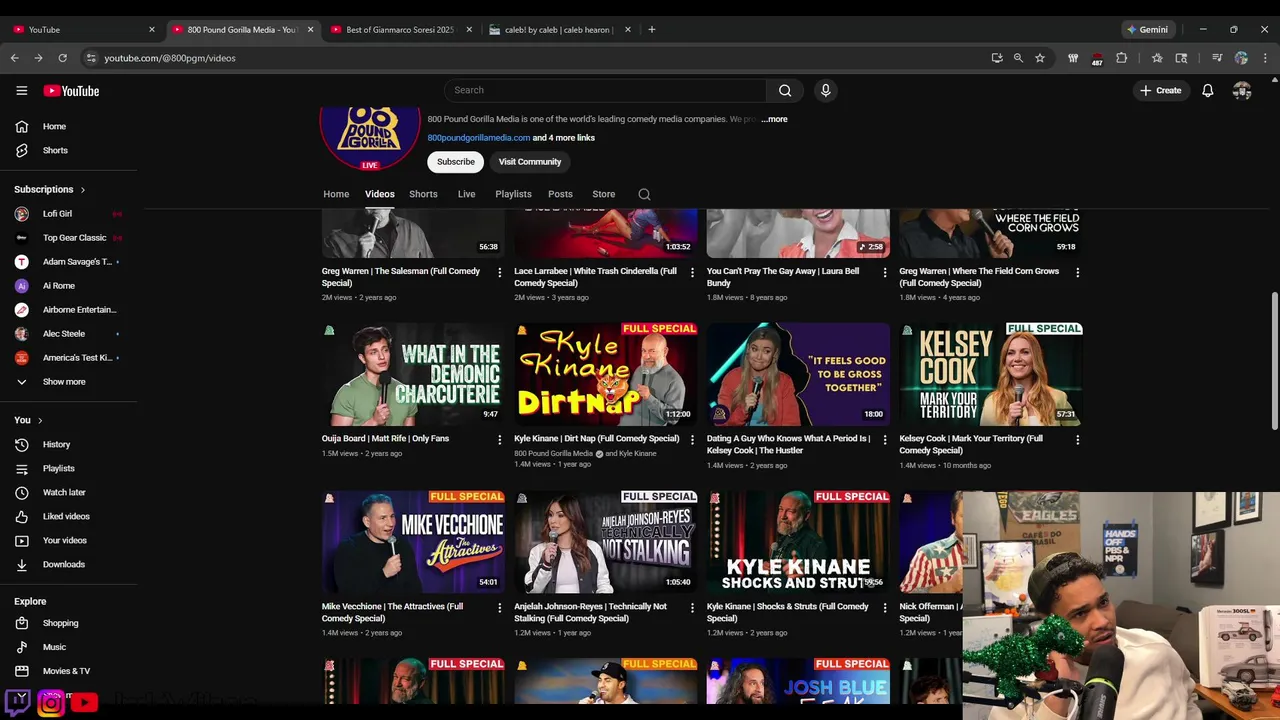
Task: Play Kyle Kinane Shocks and Struts thumbnail
Action: (x=798, y=541)
